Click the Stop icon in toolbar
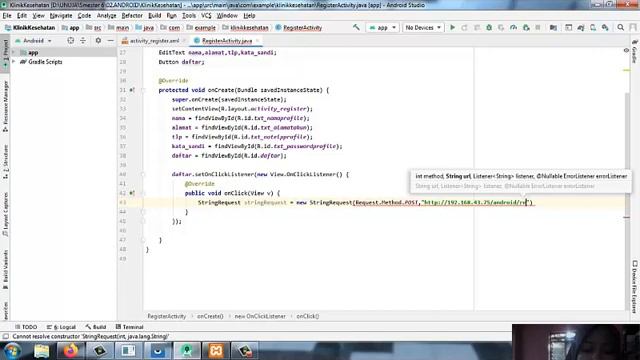 click(x=538, y=27)
